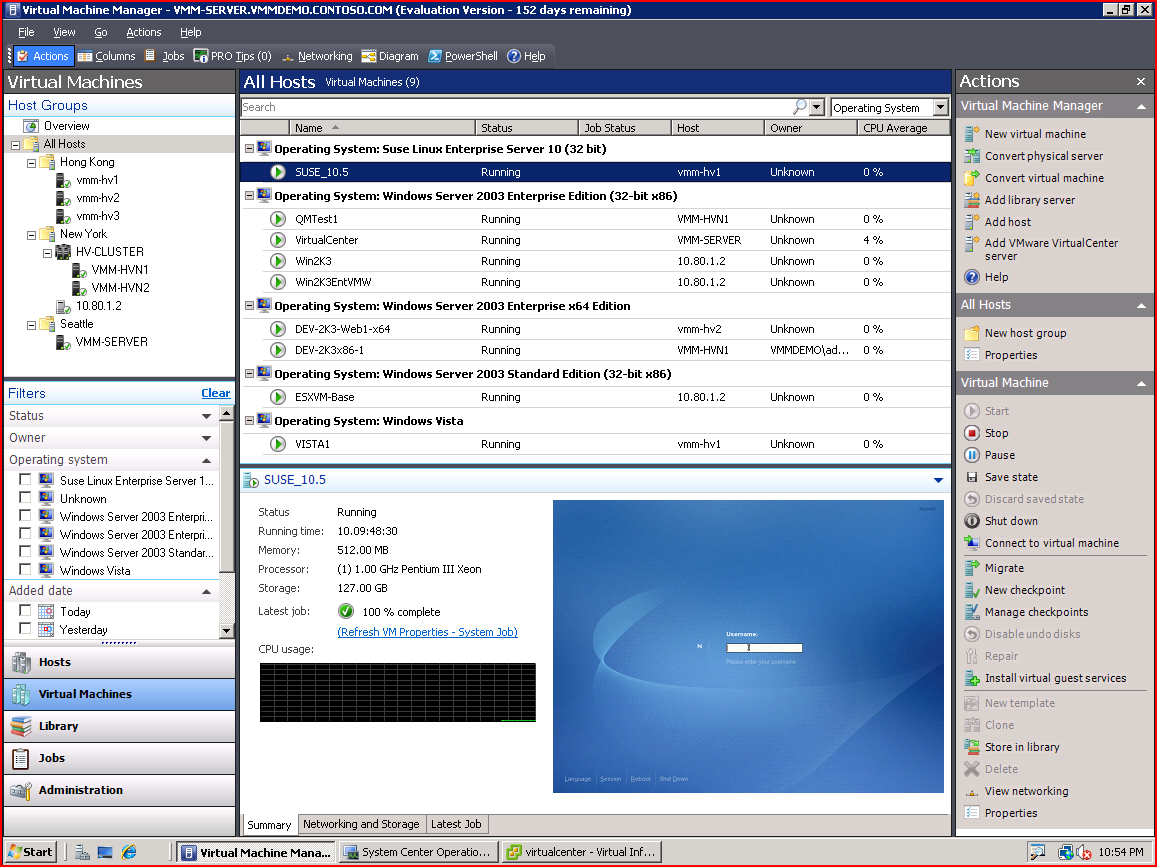This screenshot has height=867, width=1157.
Task: Open the Go menu
Action: [x=101, y=32]
